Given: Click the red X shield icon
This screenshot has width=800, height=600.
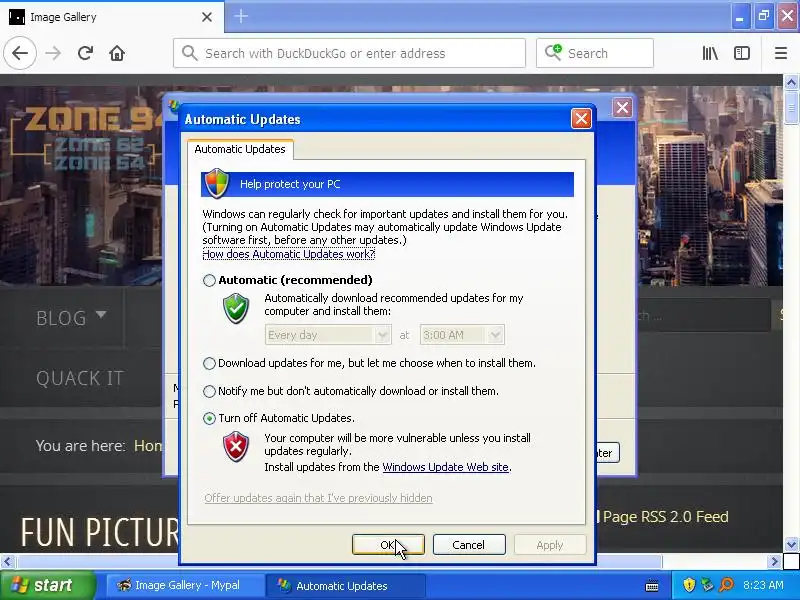Looking at the screenshot, I should (236, 446).
